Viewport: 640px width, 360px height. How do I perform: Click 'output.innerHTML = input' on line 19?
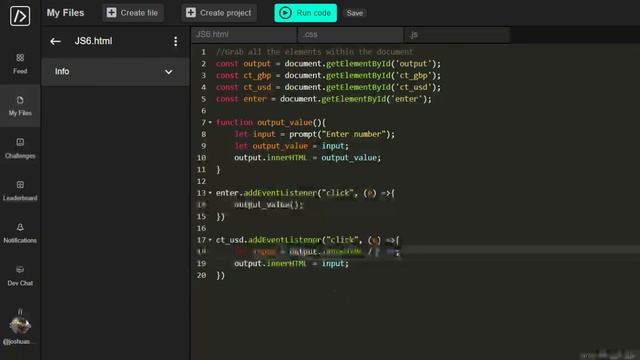291,264
